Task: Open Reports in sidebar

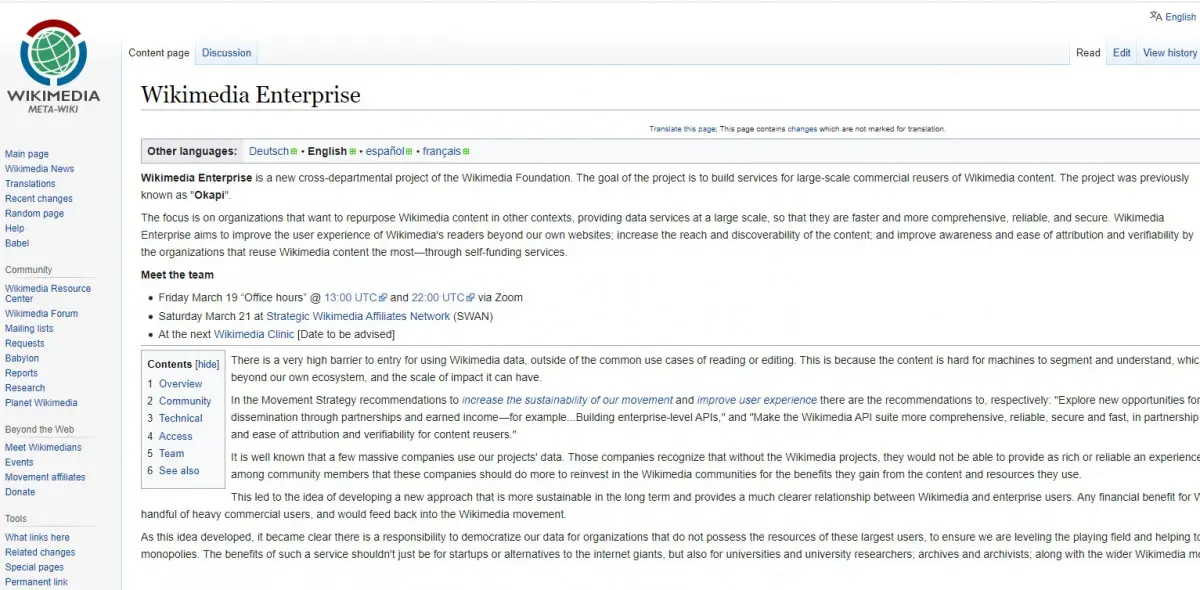Action: pyautogui.click(x=21, y=373)
